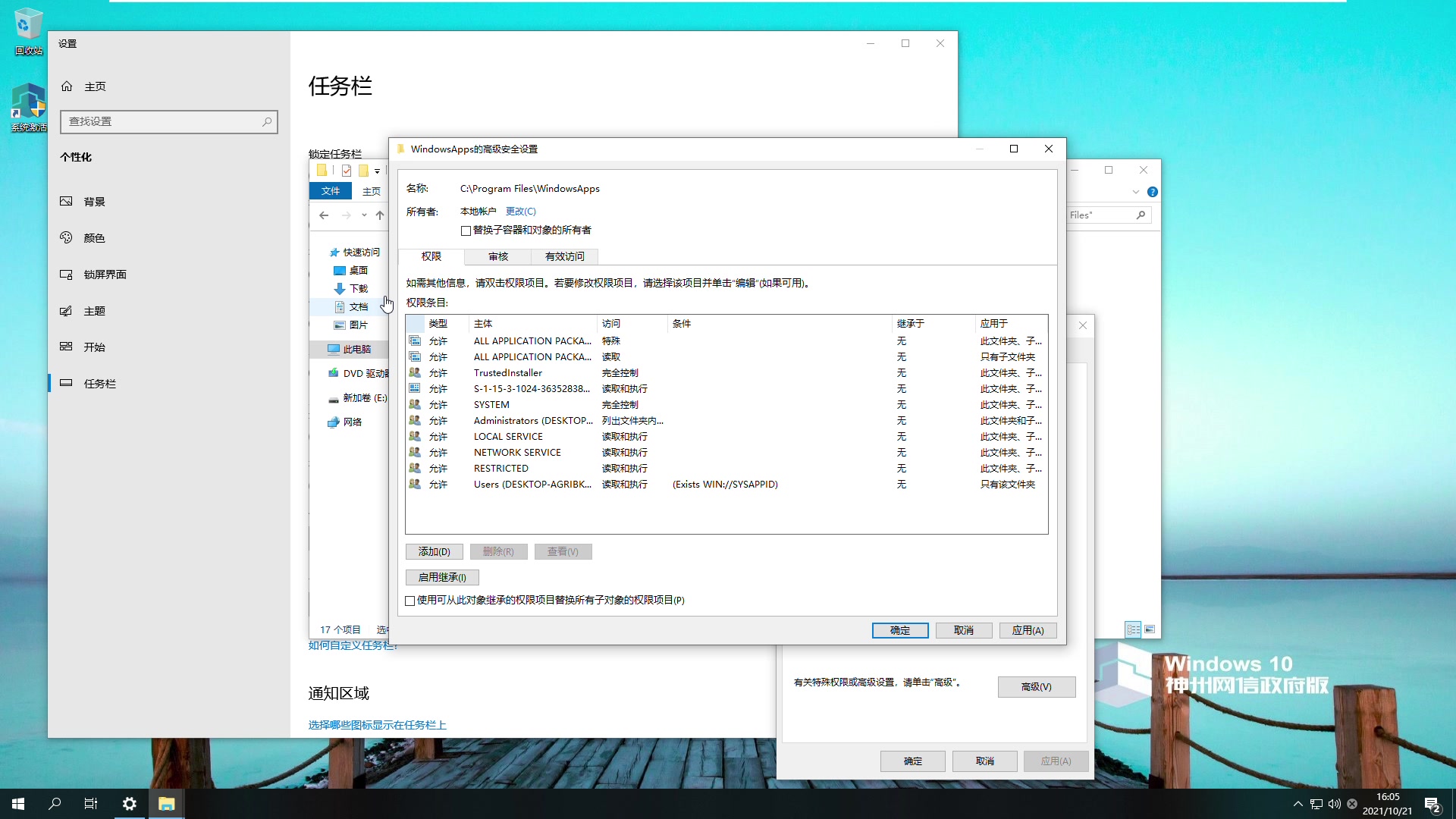
Task: Check 使用可从此对象继承的权限项目 option
Action: click(409, 601)
